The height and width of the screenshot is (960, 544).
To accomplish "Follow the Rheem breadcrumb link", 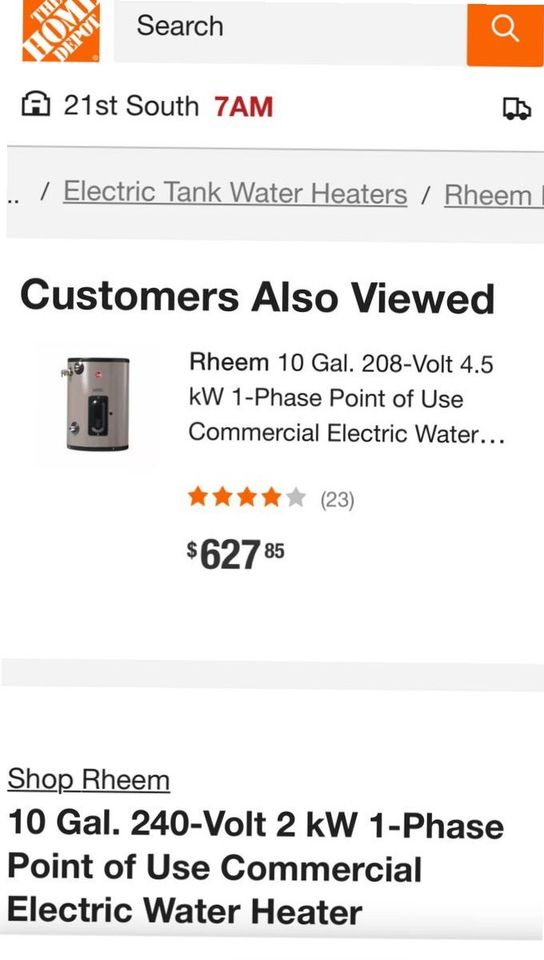I will [494, 195].
